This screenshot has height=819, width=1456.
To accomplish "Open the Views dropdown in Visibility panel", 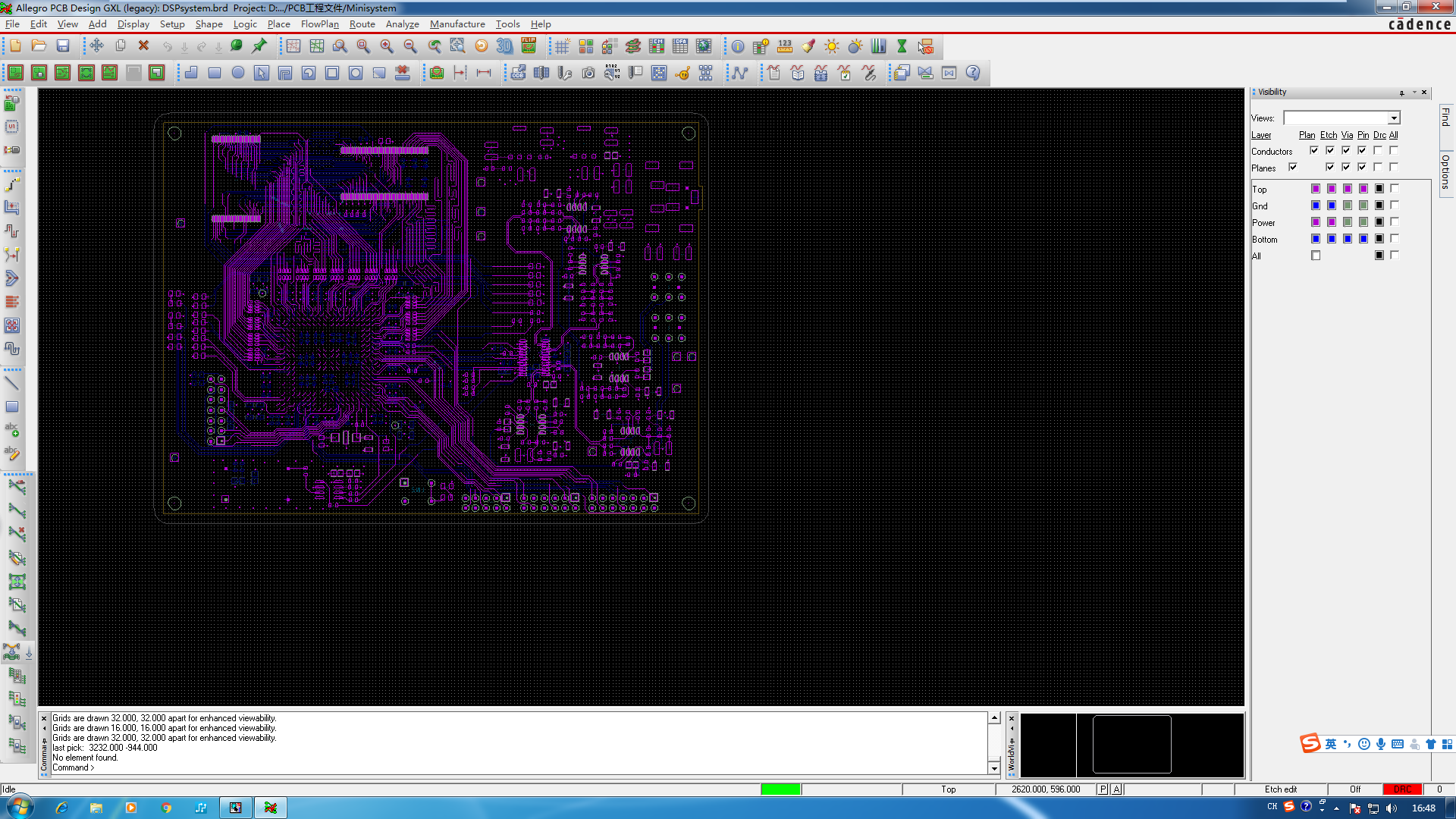I will coord(1394,118).
